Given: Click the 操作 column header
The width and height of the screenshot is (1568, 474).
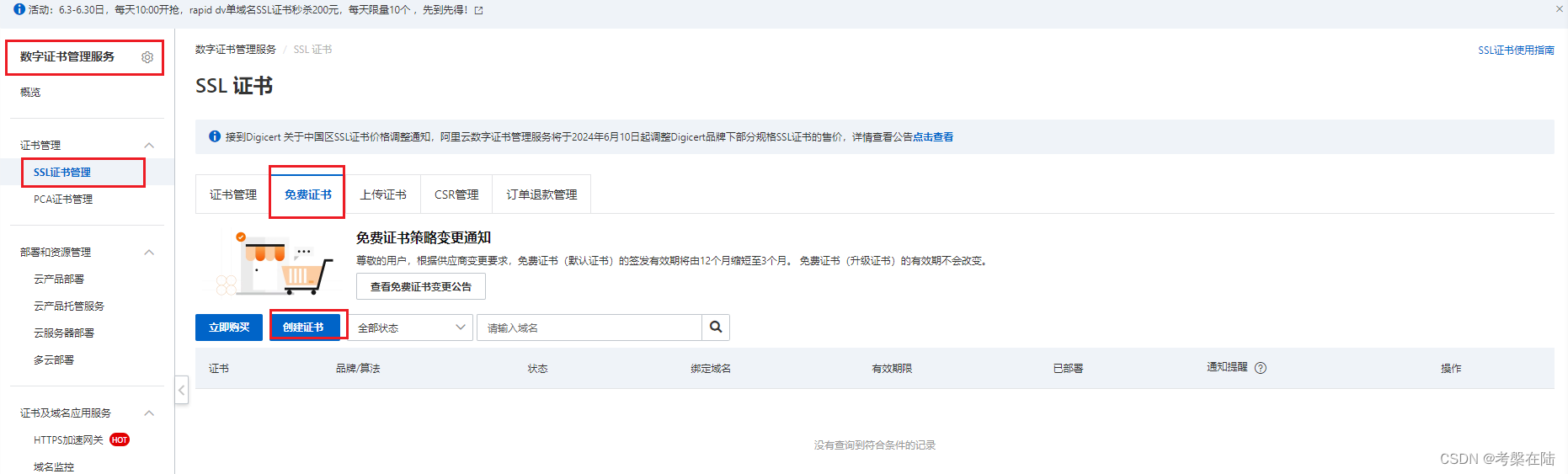Looking at the screenshot, I should pos(1451,369).
